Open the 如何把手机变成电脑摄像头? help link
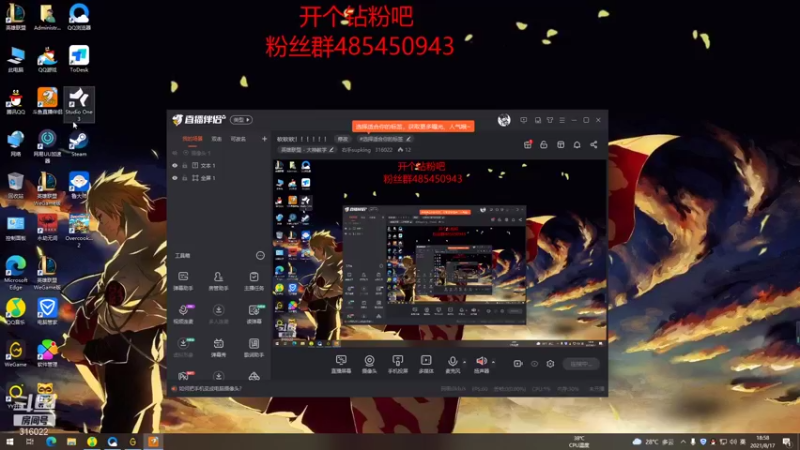Screen dimensions: 800x450 click(x=210, y=389)
